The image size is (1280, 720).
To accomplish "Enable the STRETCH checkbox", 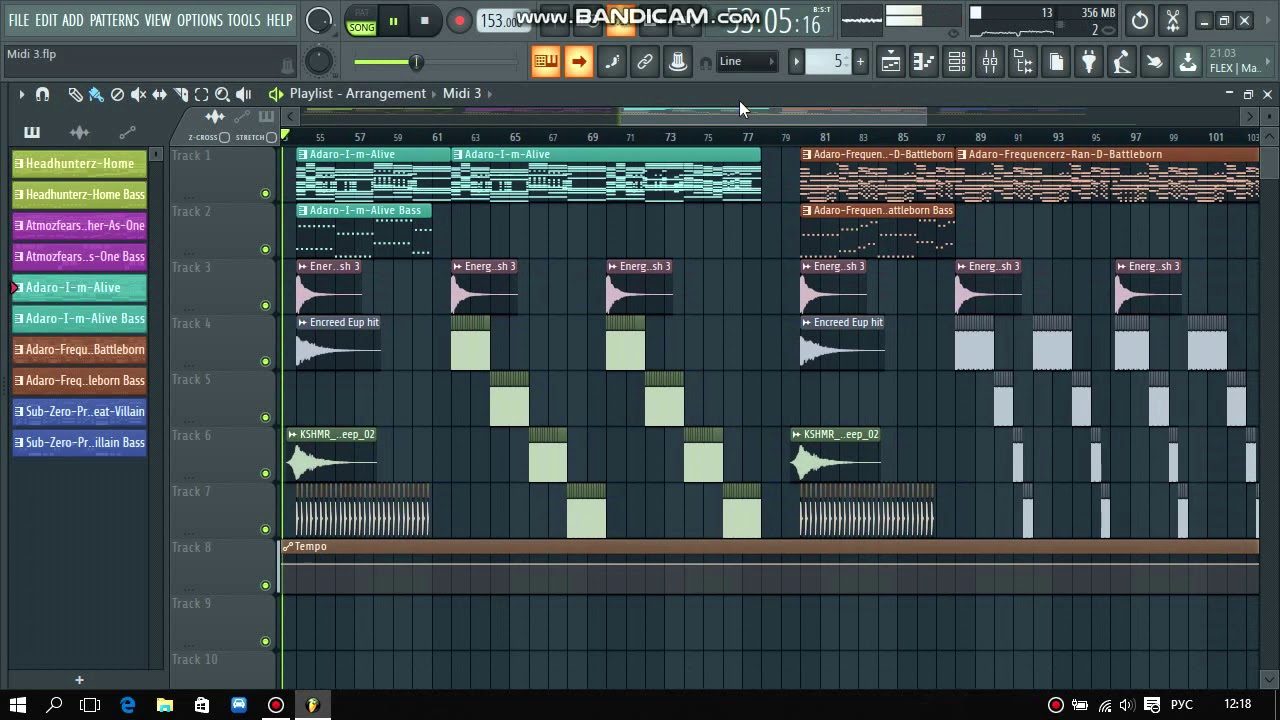I will 271,137.
